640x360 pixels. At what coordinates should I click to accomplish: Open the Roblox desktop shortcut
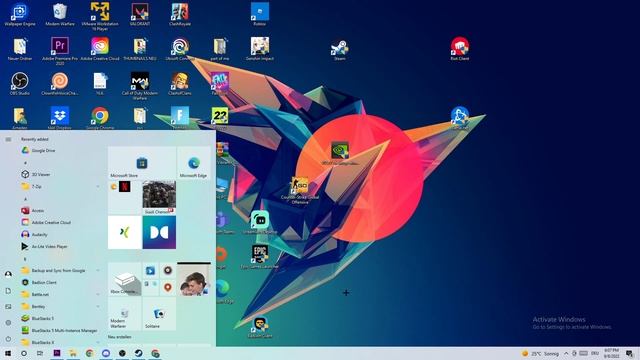pyautogui.click(x=260, y=15)
